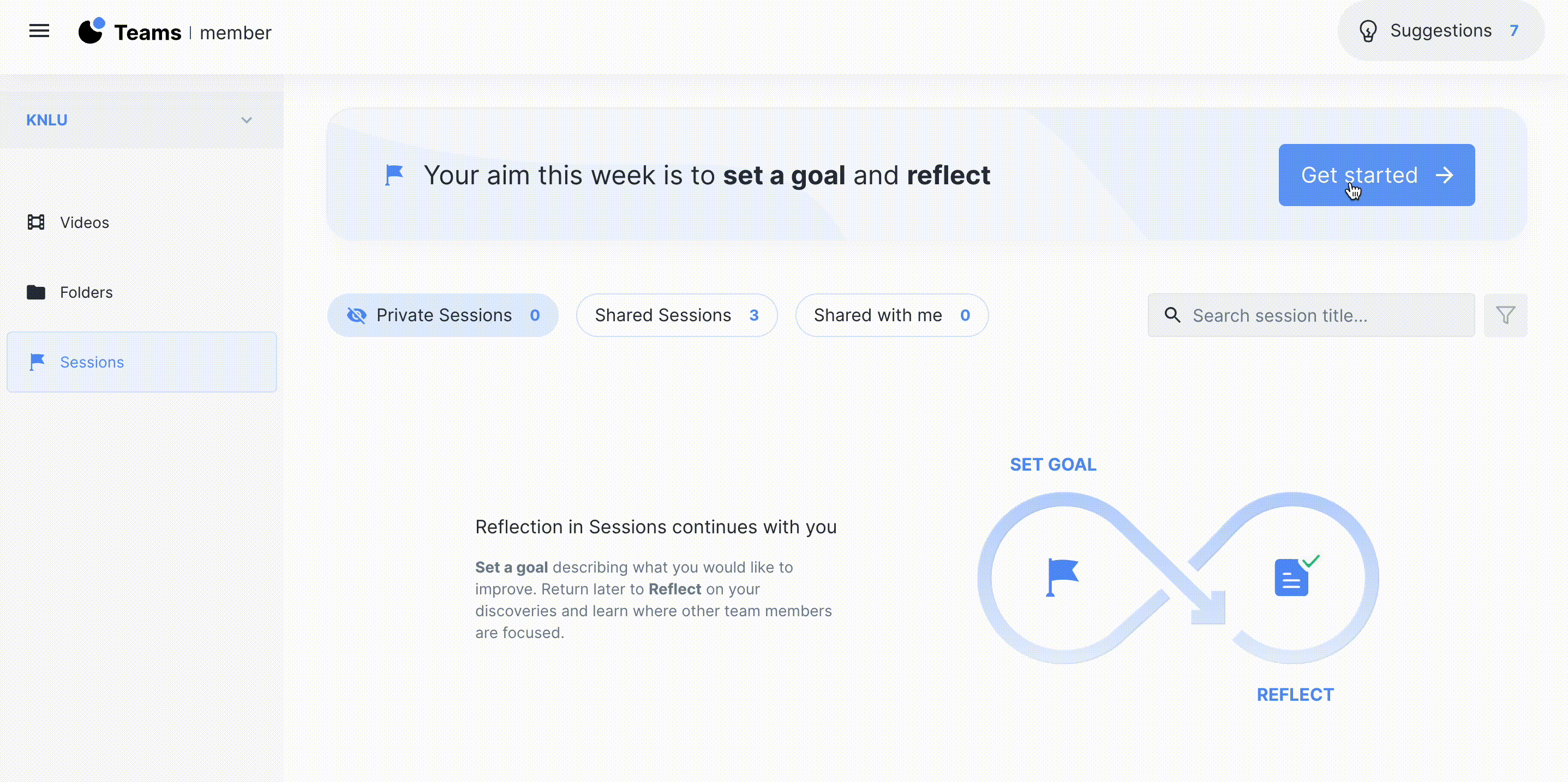Open the Suggestions button
This screenshot has height=782, width=1568.
(x=1440, y=31)
